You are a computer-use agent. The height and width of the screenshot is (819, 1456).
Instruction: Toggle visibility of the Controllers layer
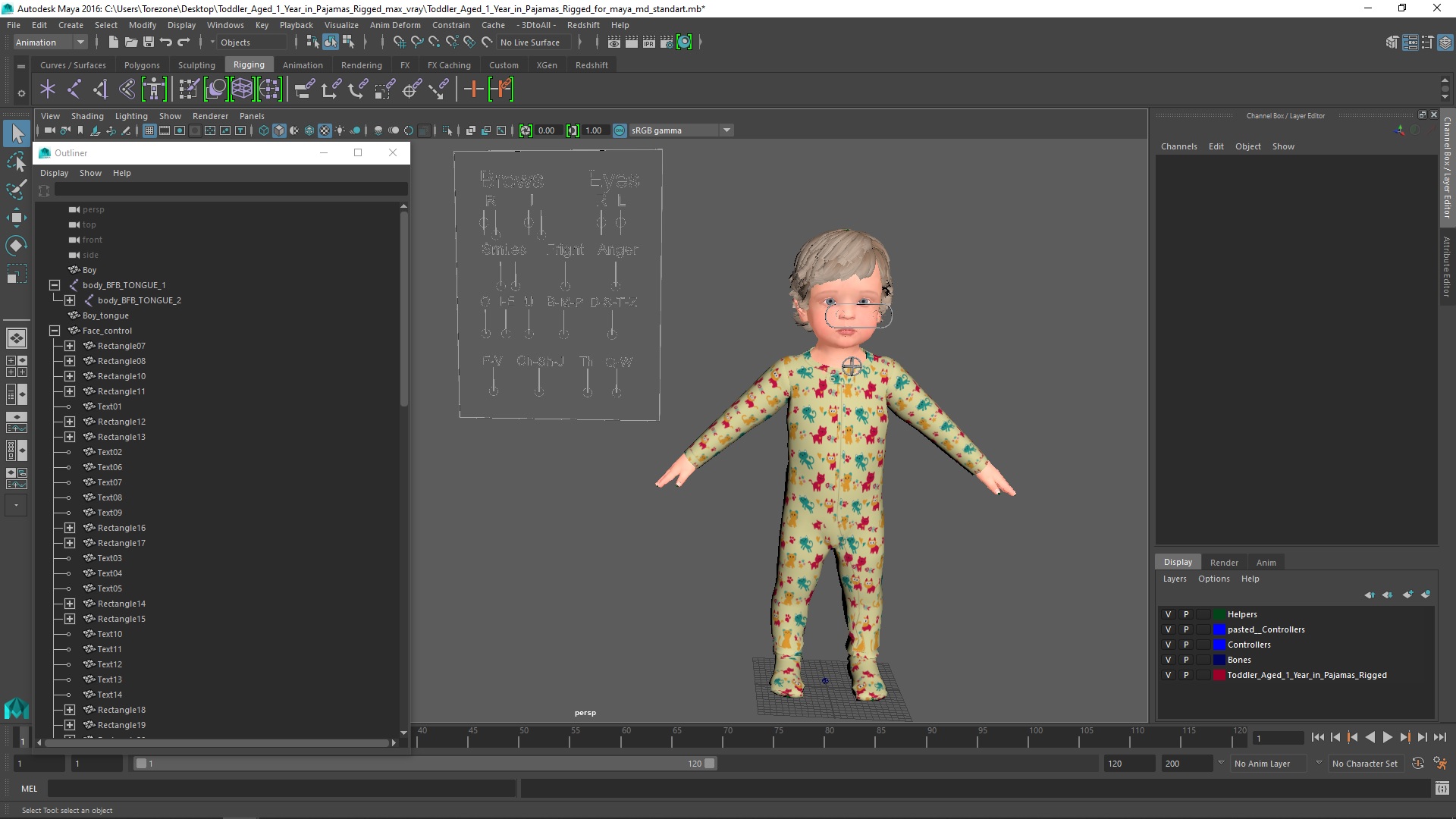(1168, 645)
